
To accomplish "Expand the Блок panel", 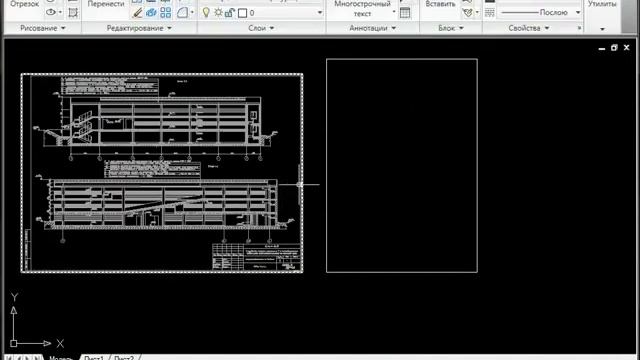I will tap(451, 28).
